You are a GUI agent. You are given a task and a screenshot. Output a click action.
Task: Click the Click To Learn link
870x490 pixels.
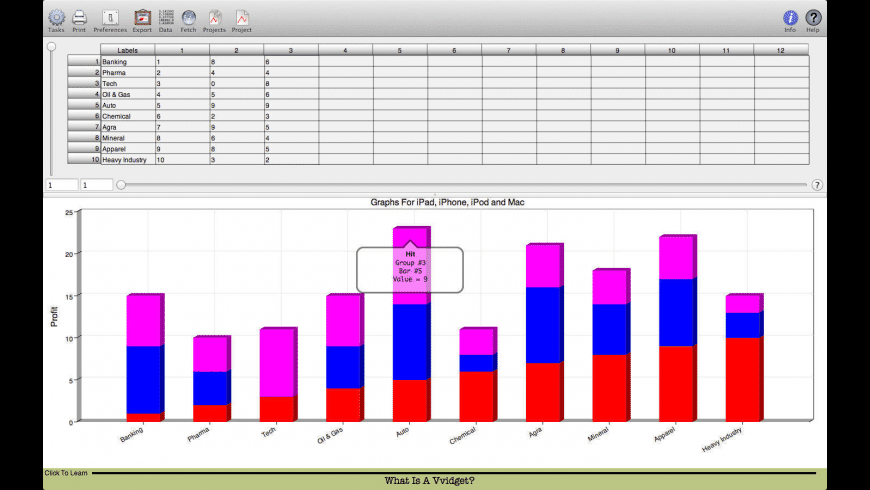coord(66,473)
